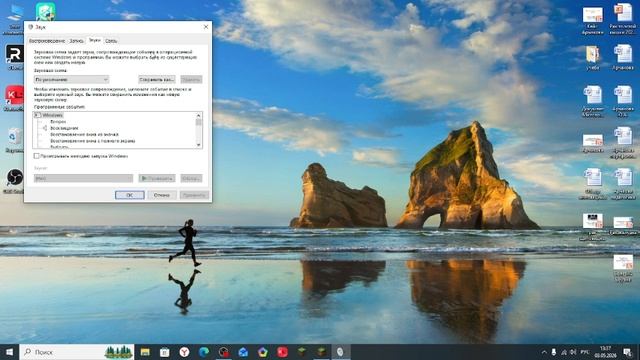Screen dimensions: 640x360
Task: Click the OK button in the Sound dialog
Action: (x=129, y=195)
